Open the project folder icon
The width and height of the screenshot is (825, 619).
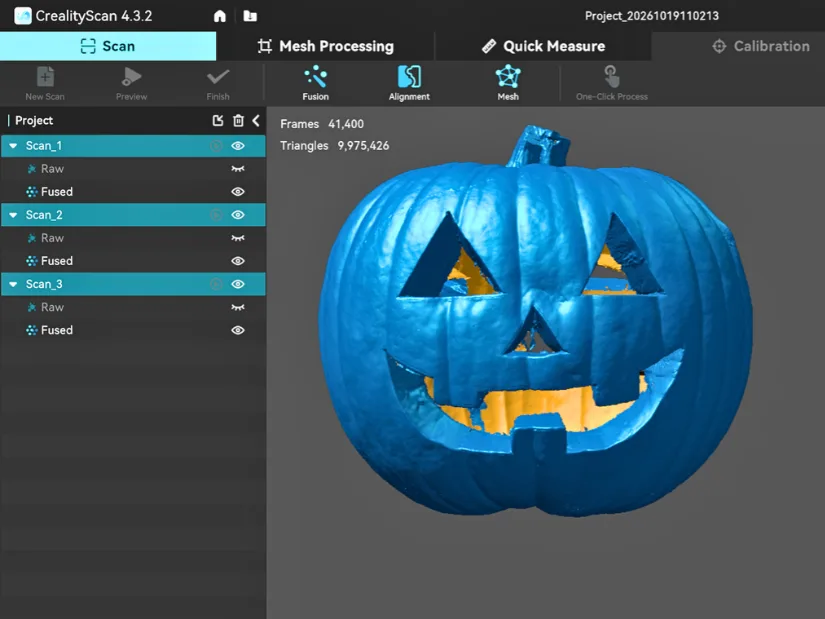click(250, 16)
